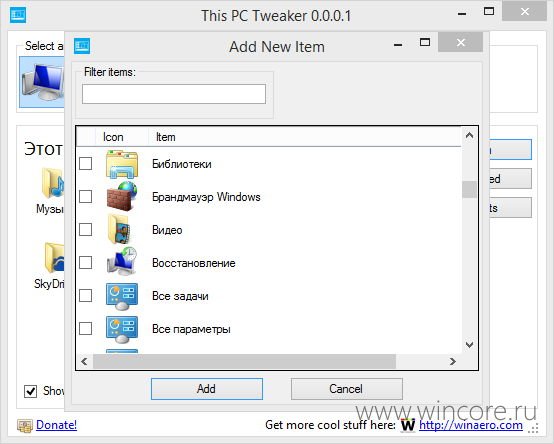
Task: Check the Все задачи checkbox
Action: pos(86,296)
